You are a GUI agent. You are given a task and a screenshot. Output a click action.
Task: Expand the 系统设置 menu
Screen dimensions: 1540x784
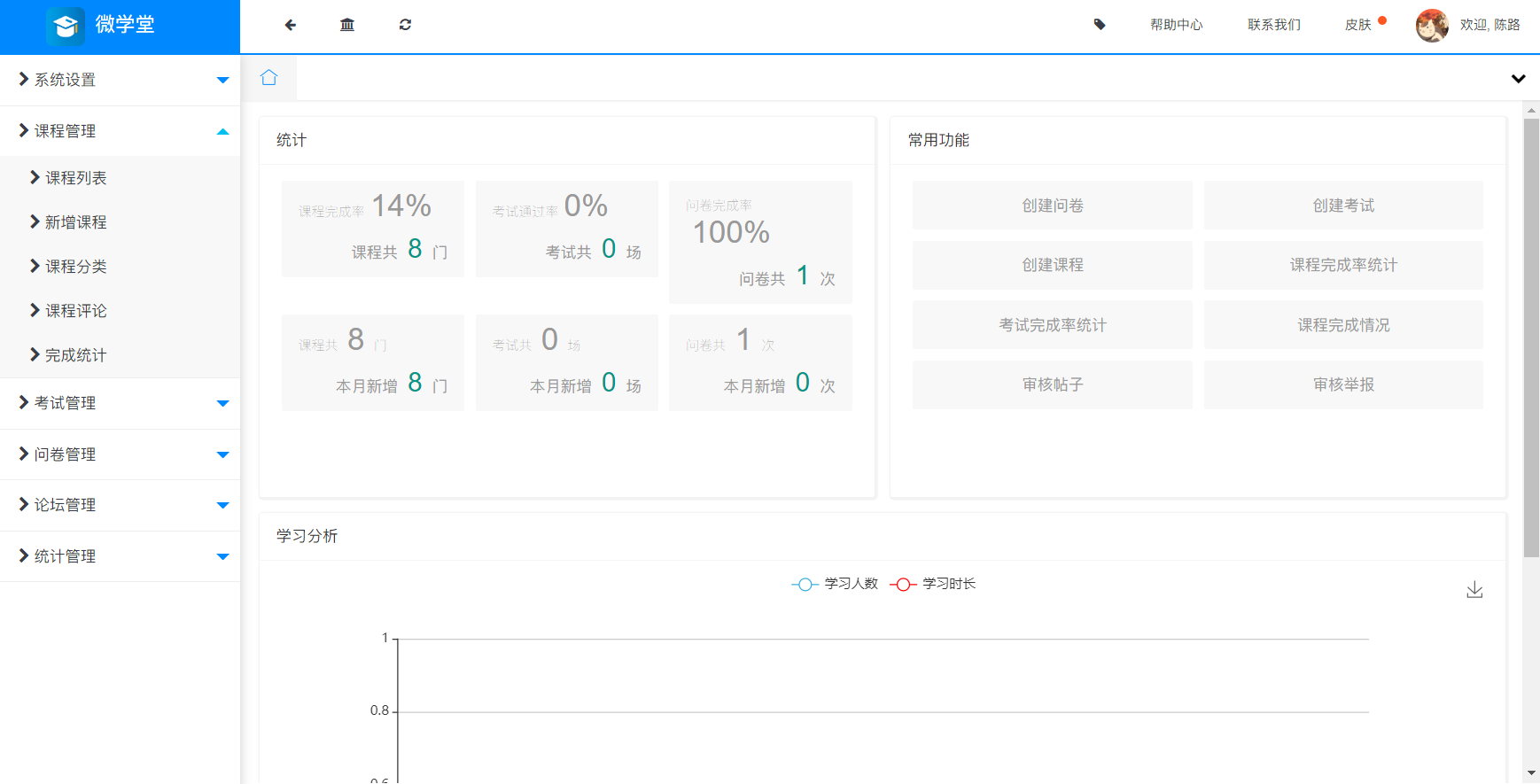(120, 80)
